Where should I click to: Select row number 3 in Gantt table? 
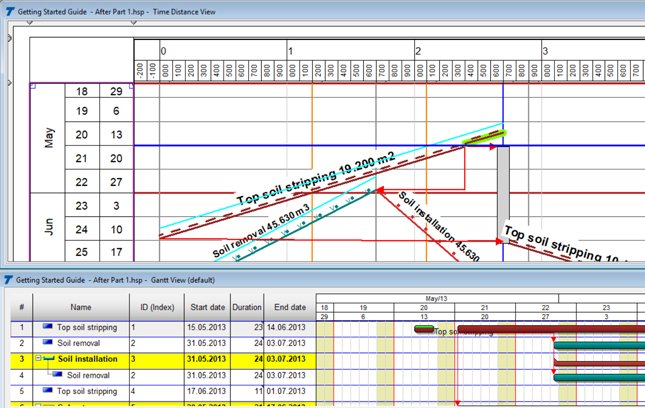click(x=19, y=358)
